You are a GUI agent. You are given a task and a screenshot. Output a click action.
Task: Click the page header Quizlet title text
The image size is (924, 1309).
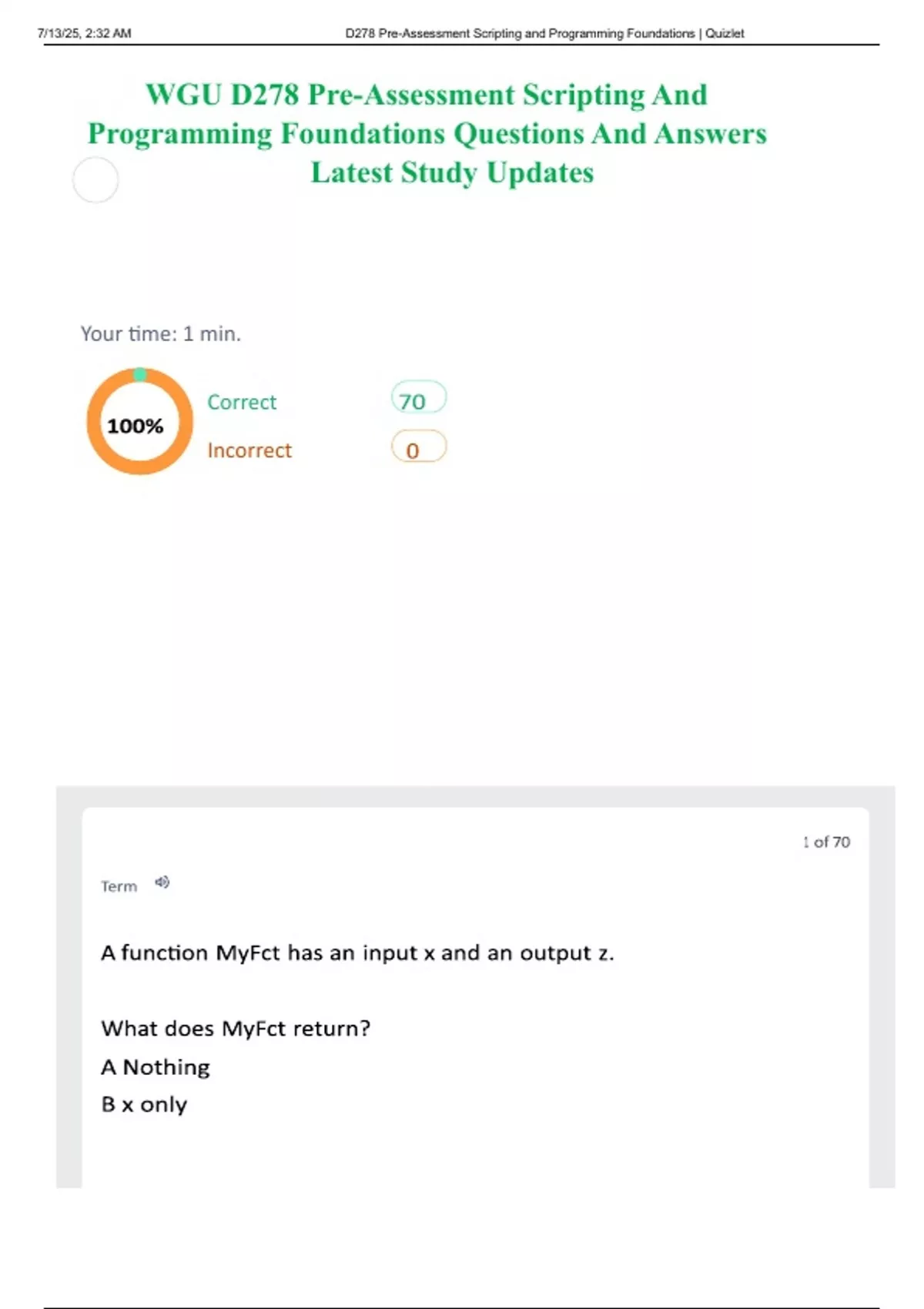click(x=544, y=33)
